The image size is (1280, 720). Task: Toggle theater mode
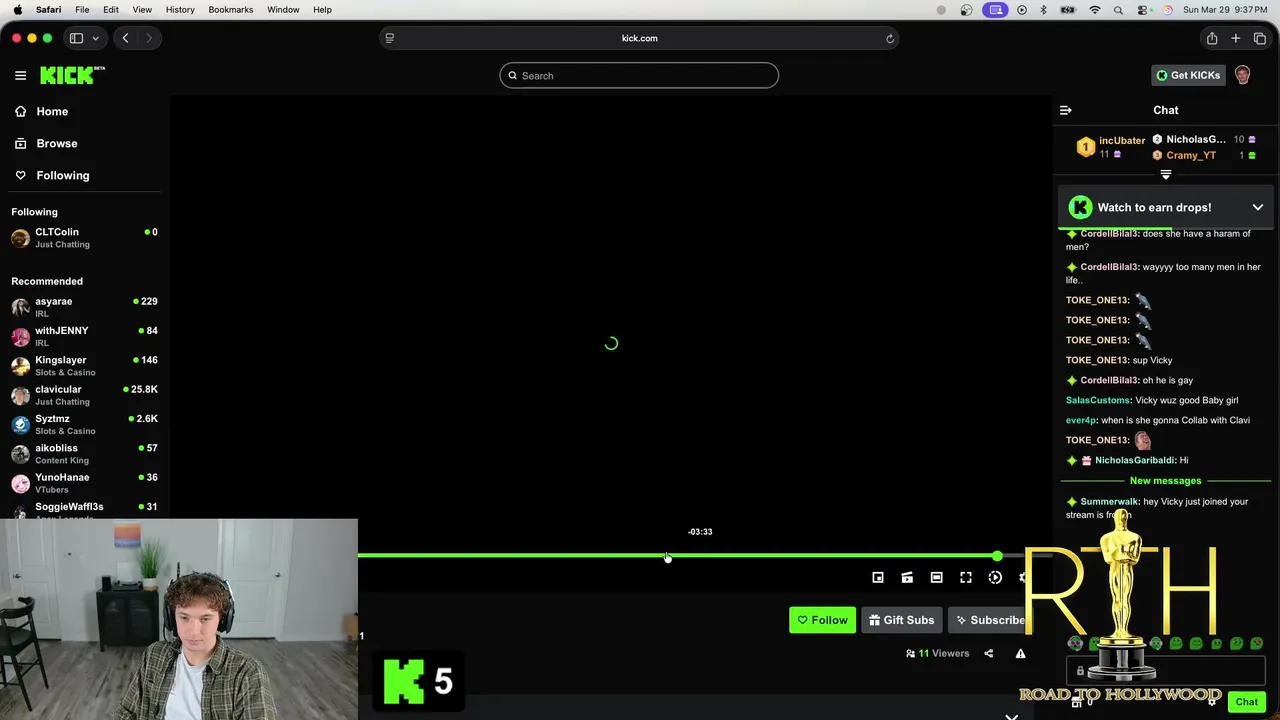(x=936, y=577)
